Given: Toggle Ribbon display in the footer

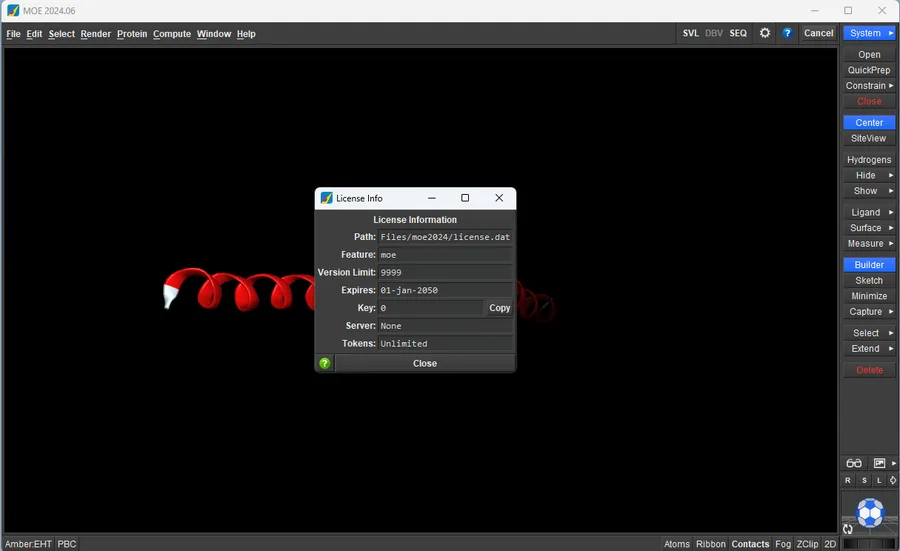Looking at the screenshot, I should 711,544.
